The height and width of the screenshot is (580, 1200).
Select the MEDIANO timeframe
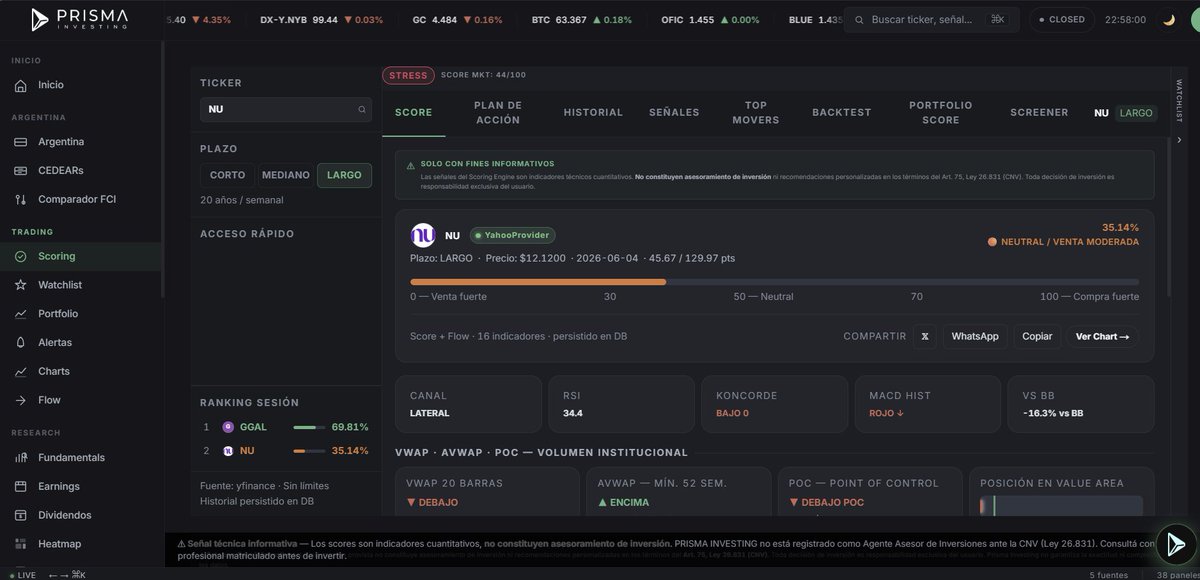tap(285, 175)
